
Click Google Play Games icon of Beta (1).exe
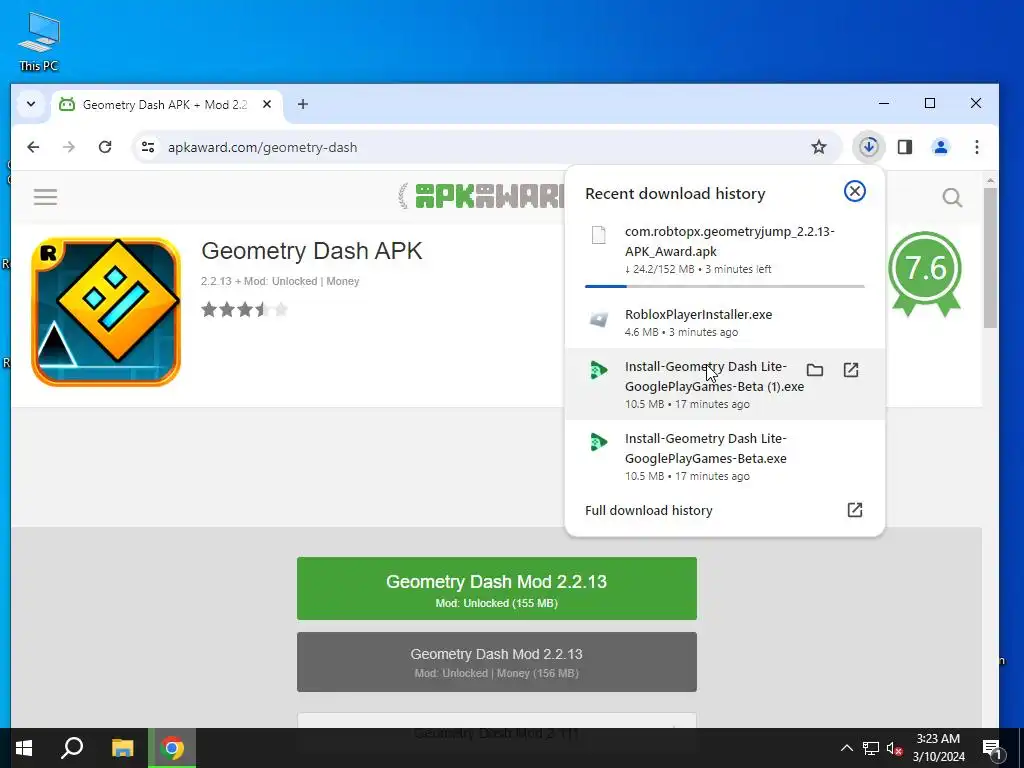[598, 370]
